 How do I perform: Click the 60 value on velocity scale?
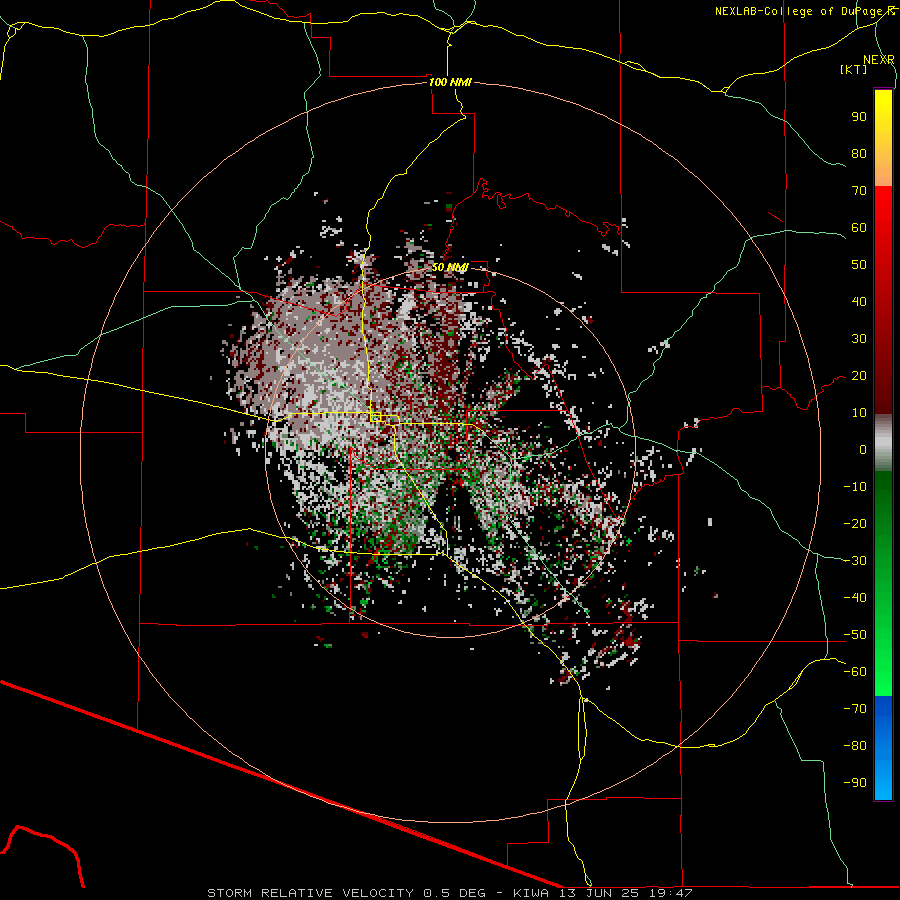click(859, 227)
